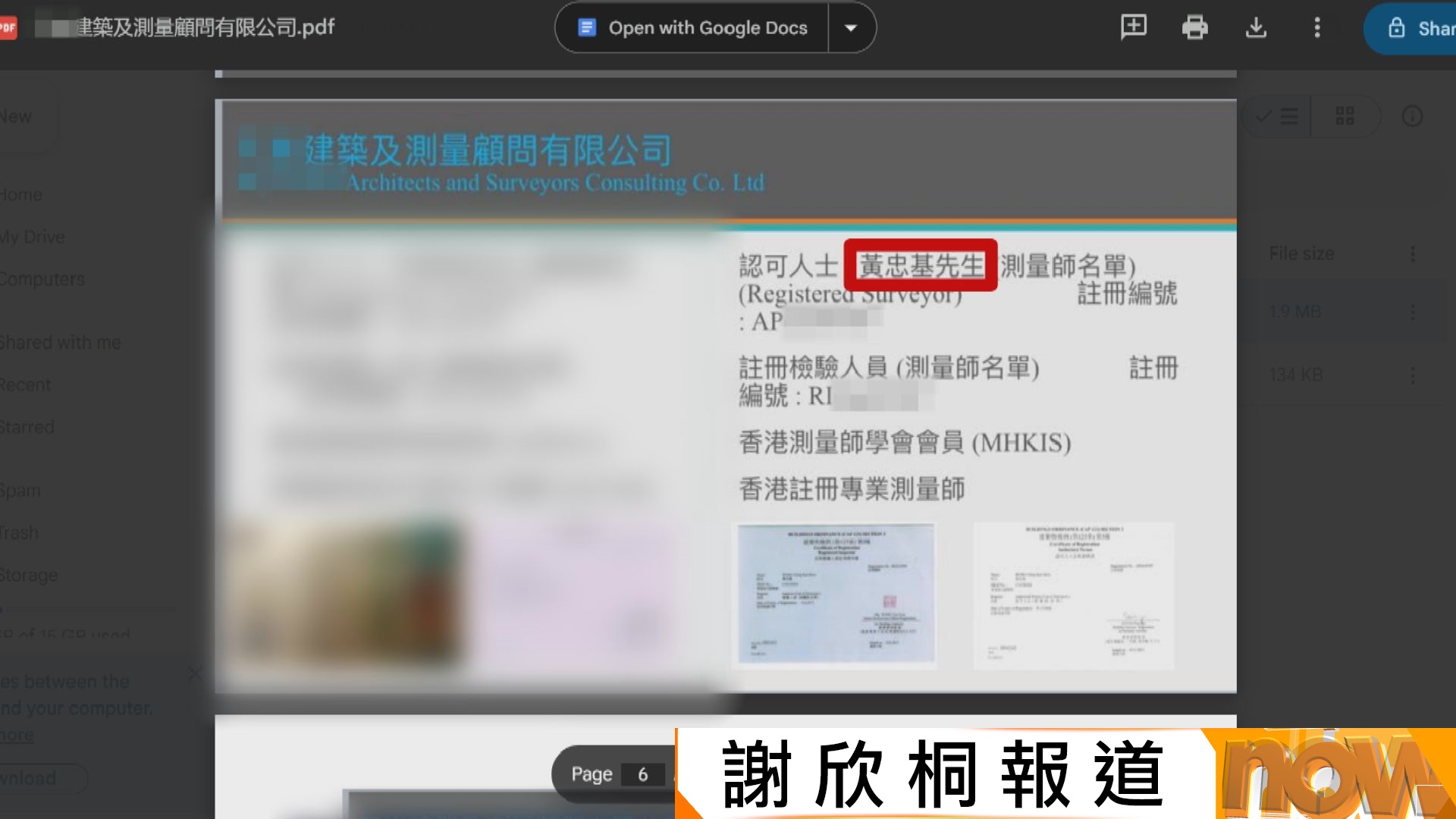Click the left blue certificate thumbnail
The width and height of the screenshot is (1456, 819).
[836, 593]
